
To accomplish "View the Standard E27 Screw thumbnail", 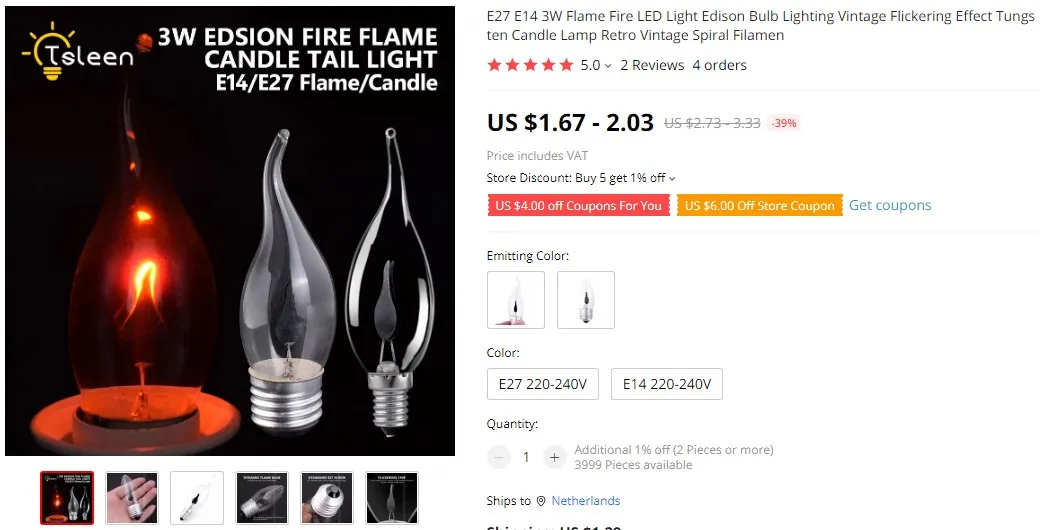I will 327,497.
